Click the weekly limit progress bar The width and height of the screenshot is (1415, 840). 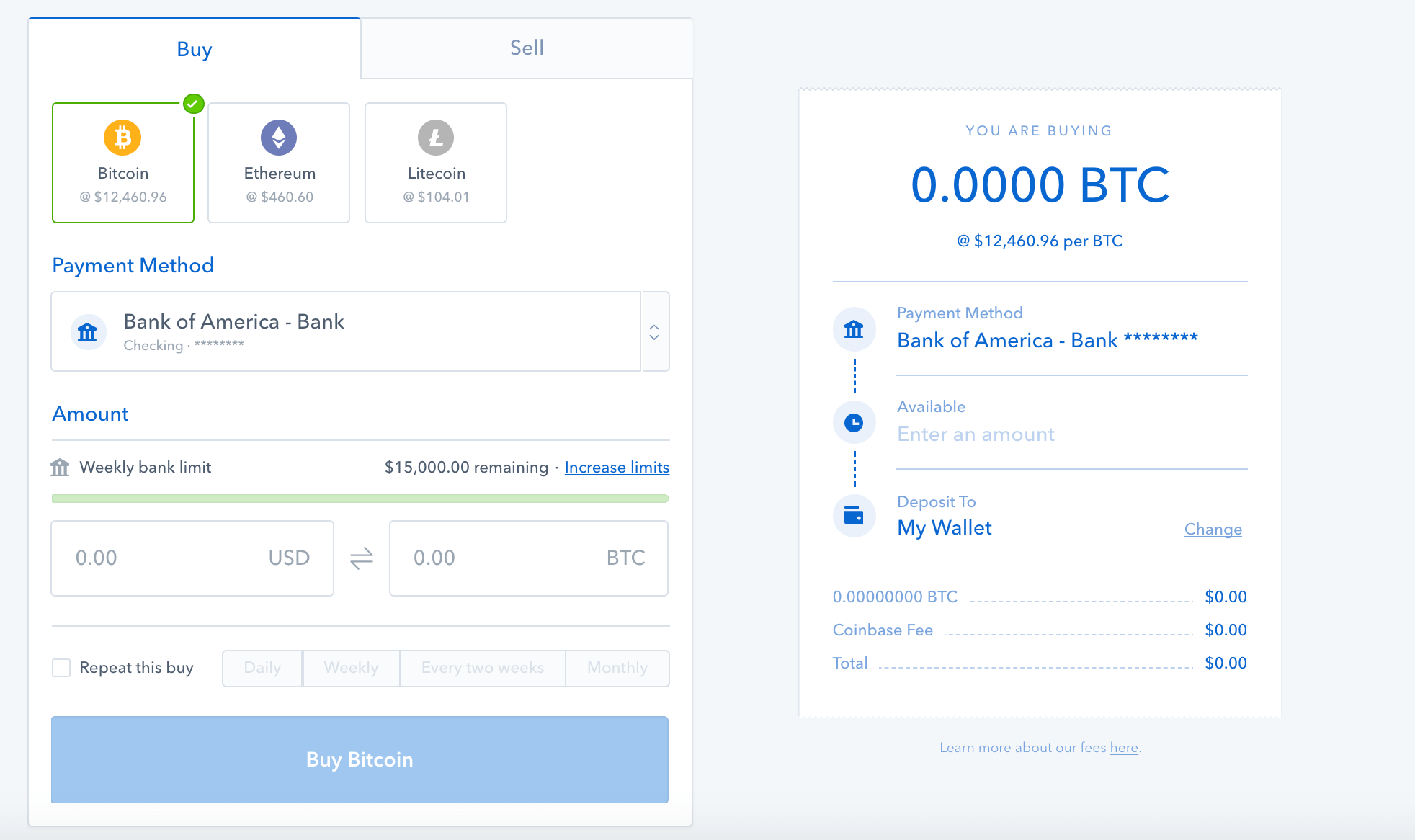point(360,498)
